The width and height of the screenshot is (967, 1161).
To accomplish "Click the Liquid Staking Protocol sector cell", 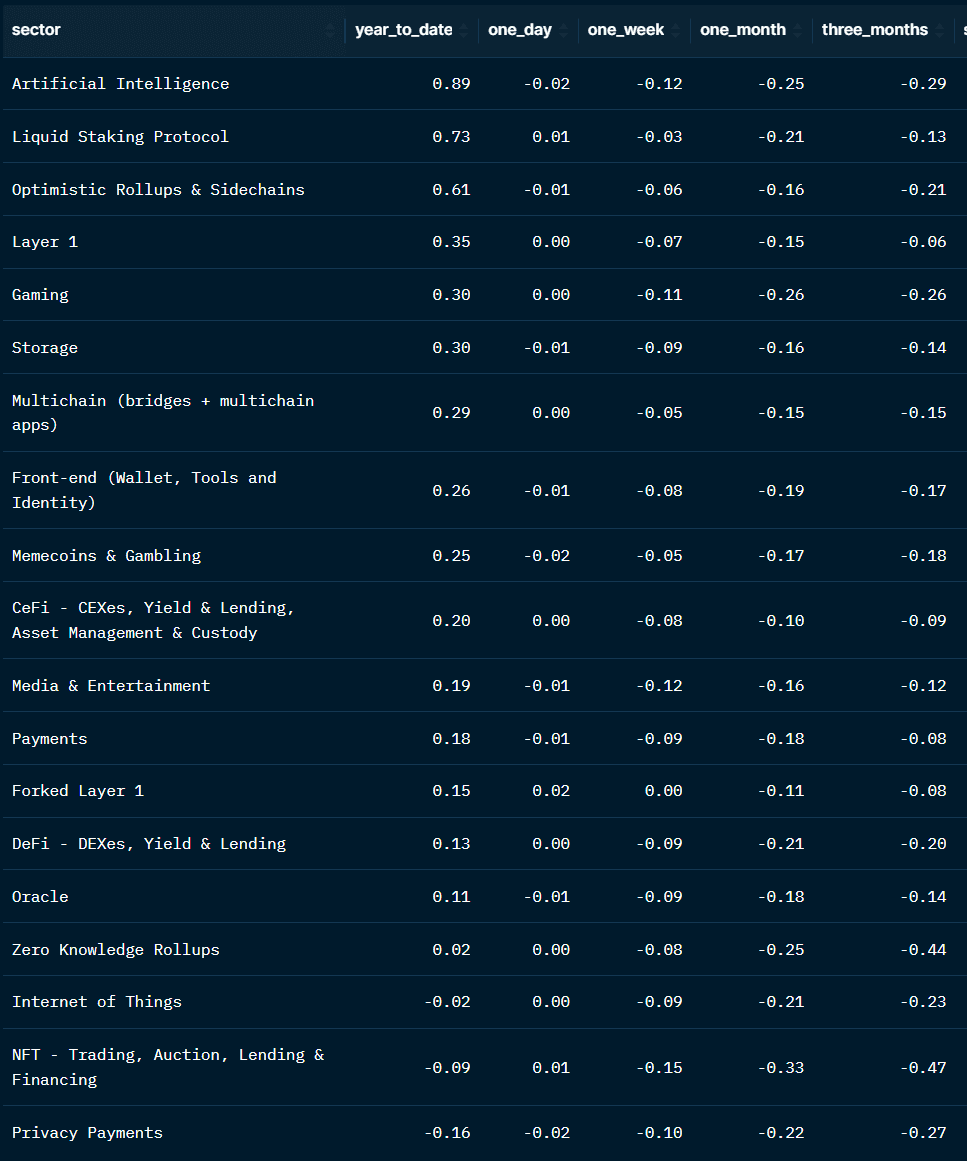I will [120, 137].
